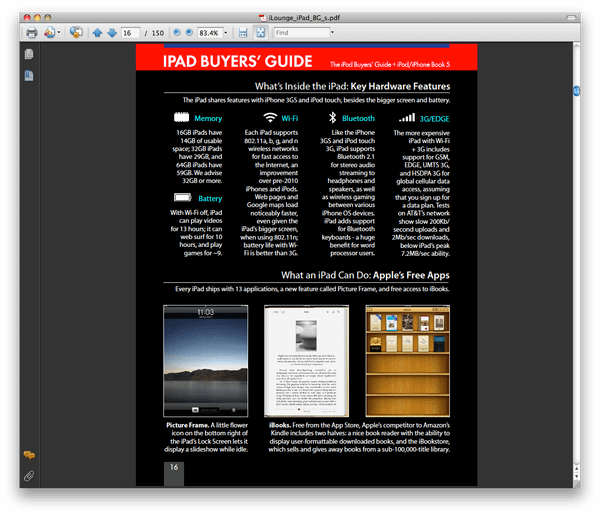Click the zoom out round button
Screen dimensions: 600x515
coord(177,33)
